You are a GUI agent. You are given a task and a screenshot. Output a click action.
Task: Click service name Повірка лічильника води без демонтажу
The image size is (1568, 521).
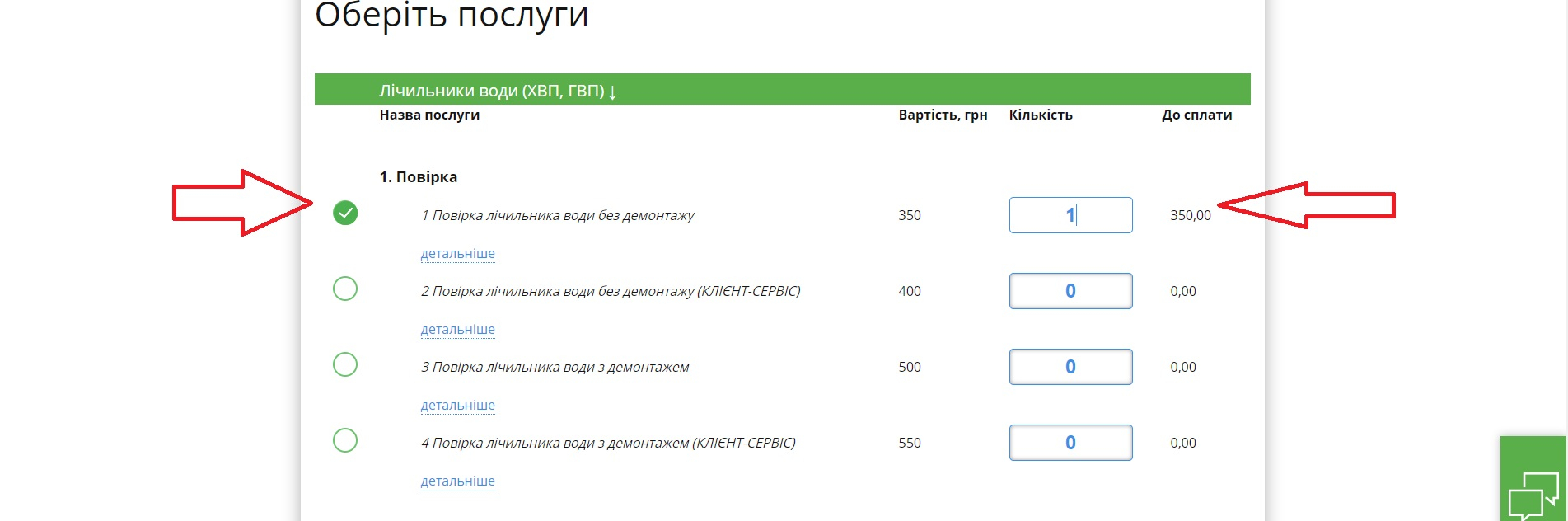pyautogui.click(x=558, y=215)
